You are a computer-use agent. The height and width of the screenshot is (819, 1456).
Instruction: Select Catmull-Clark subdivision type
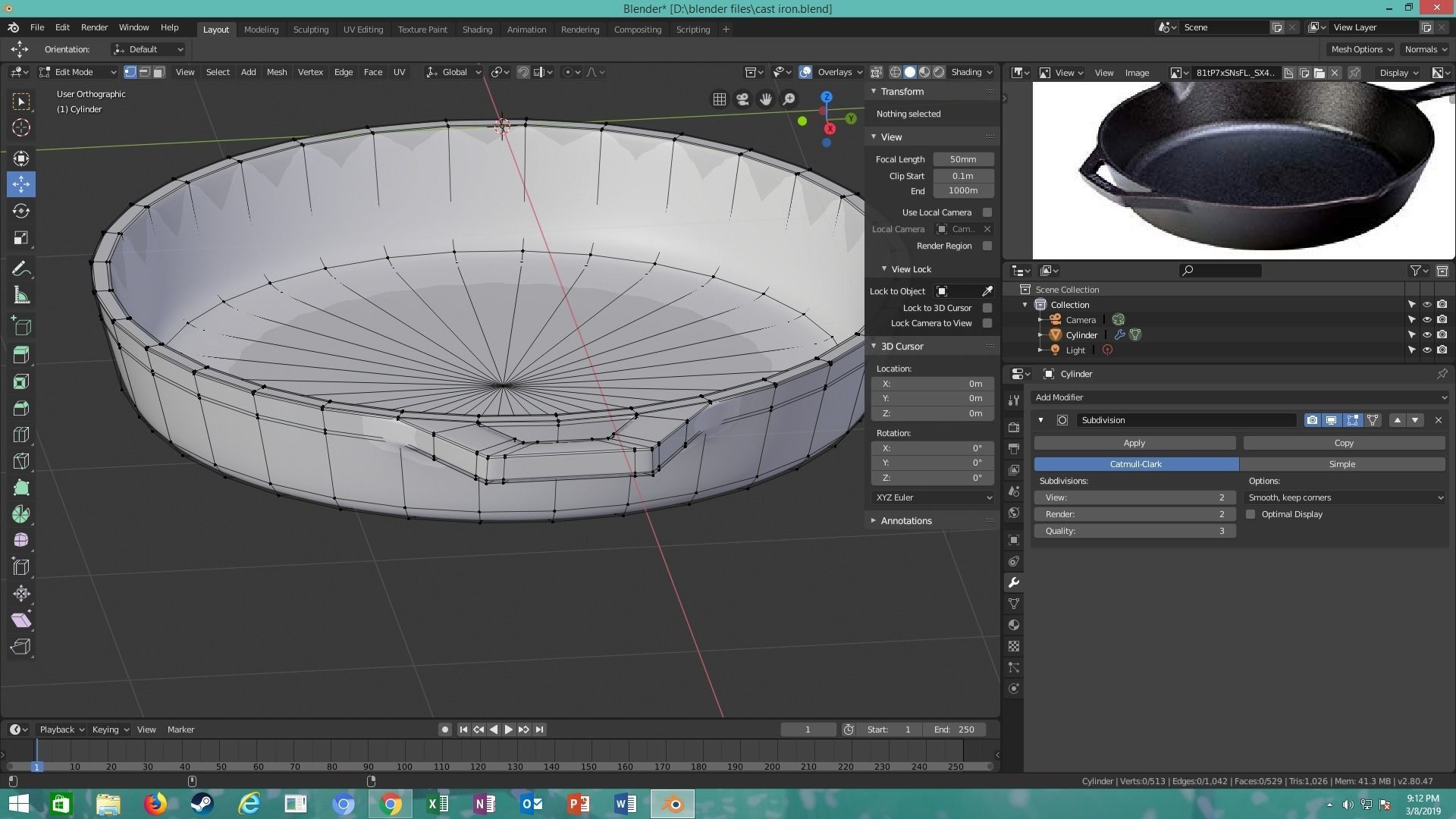pyautogui.click(x=1136, y=464)
